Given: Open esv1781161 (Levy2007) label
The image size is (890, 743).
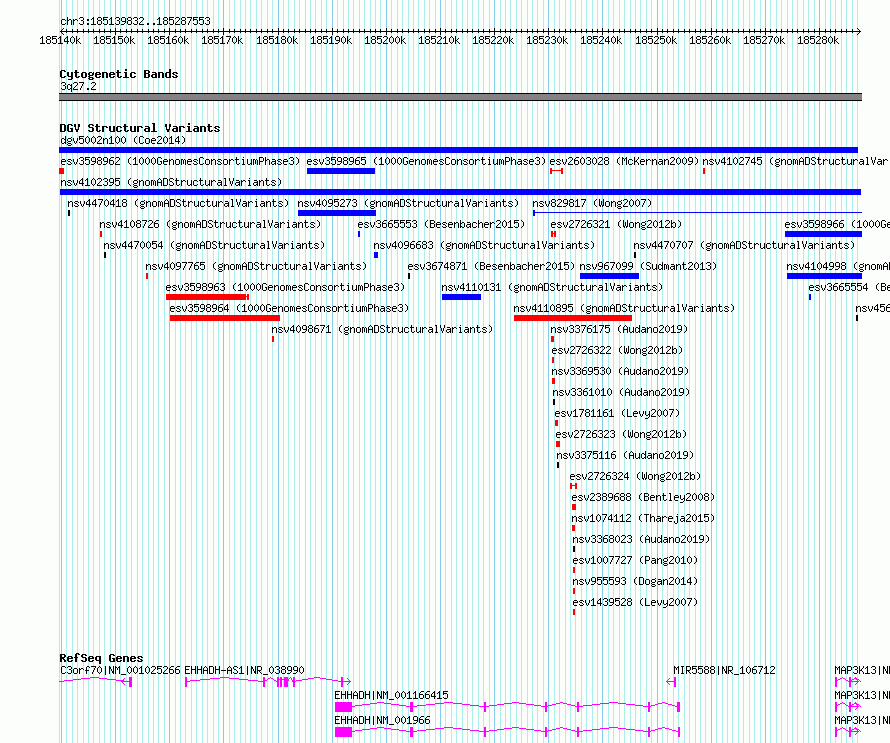Looking at the screenshot, I should pyautogui.click(x=617, y=413).
